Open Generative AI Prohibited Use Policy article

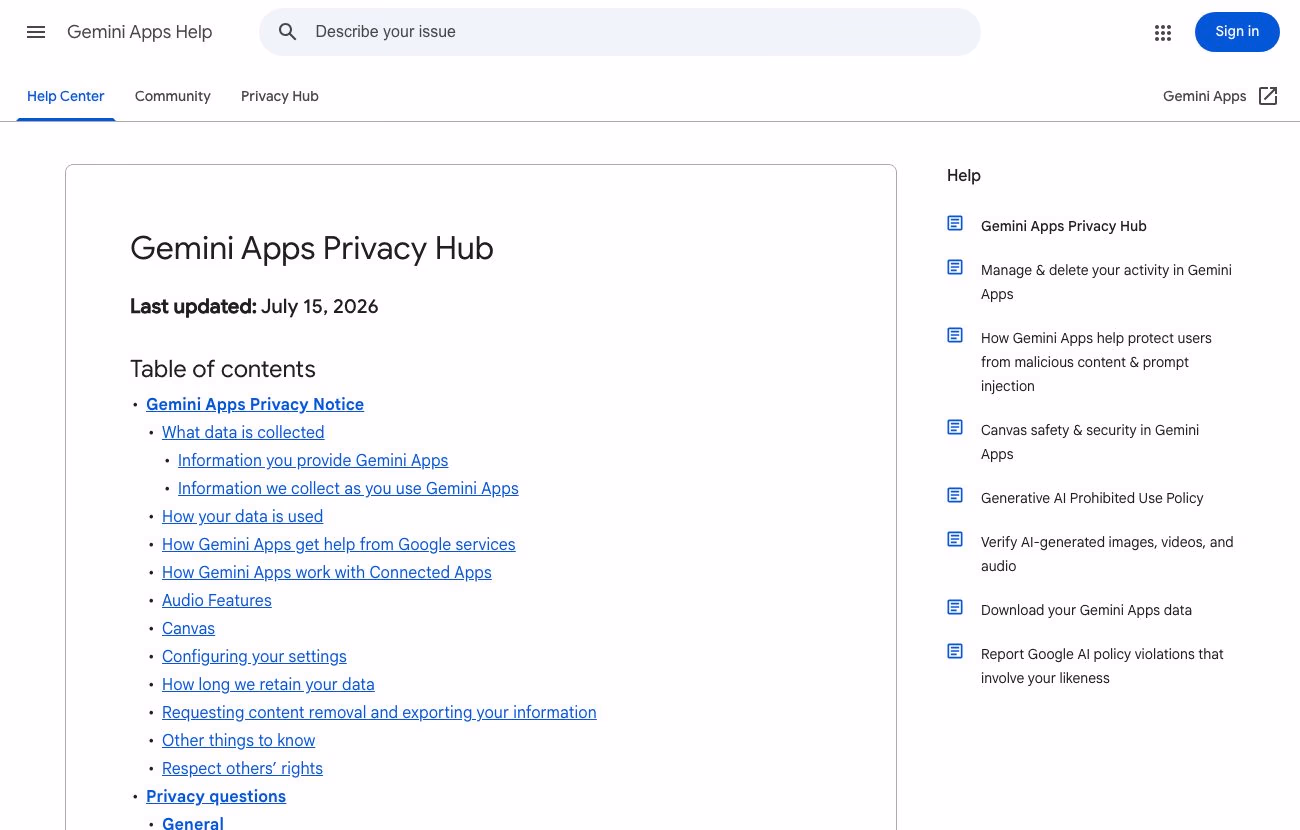[x=1092, y=498]
